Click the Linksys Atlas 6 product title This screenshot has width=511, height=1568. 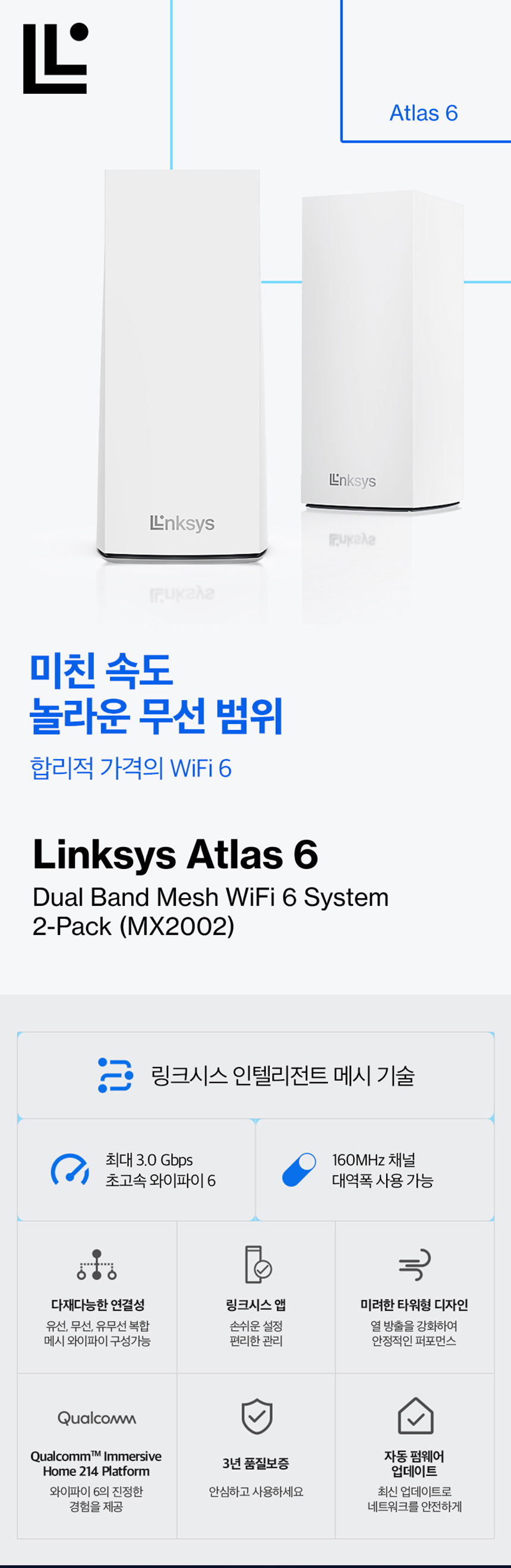pos(175,854)
